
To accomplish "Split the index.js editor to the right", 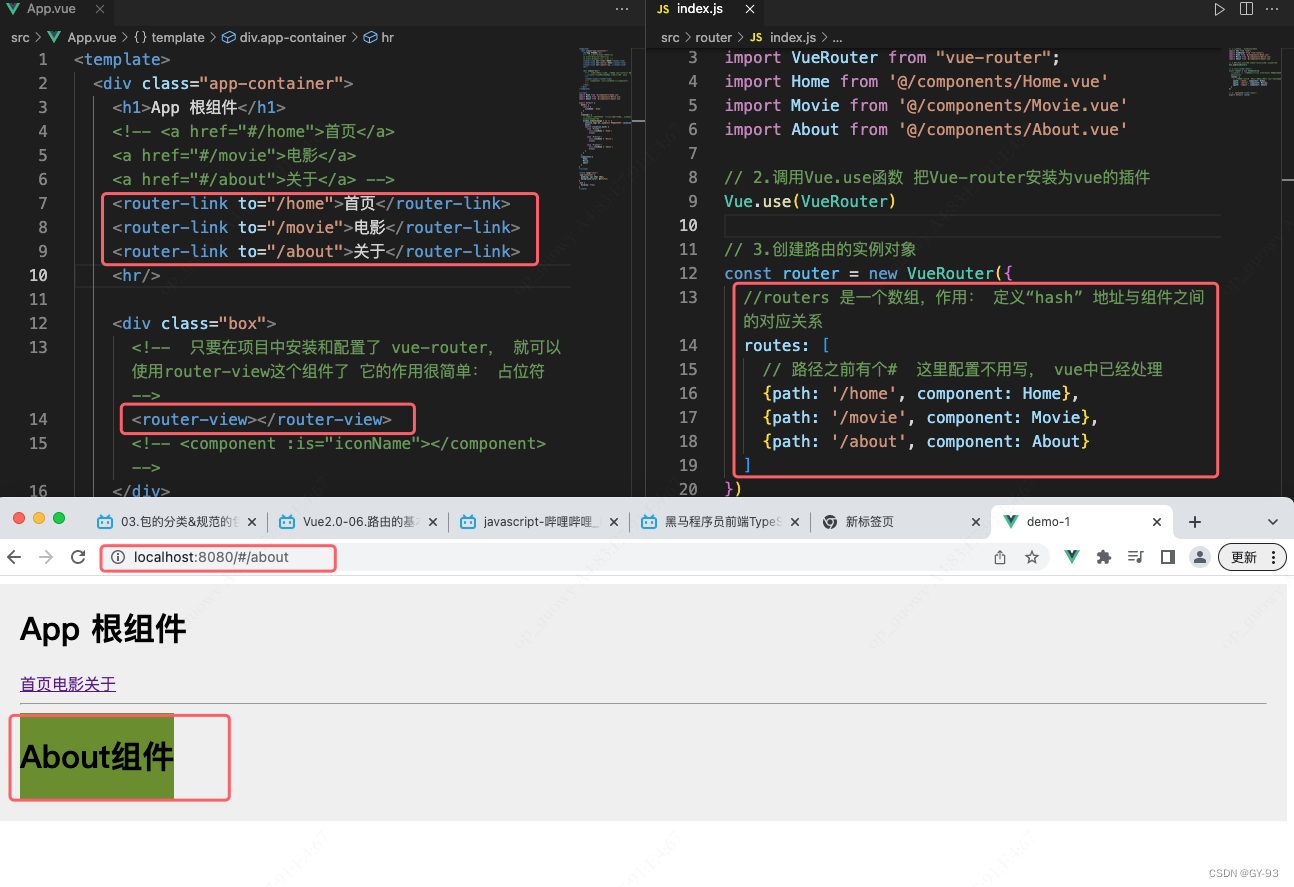I will point(1246,9).
